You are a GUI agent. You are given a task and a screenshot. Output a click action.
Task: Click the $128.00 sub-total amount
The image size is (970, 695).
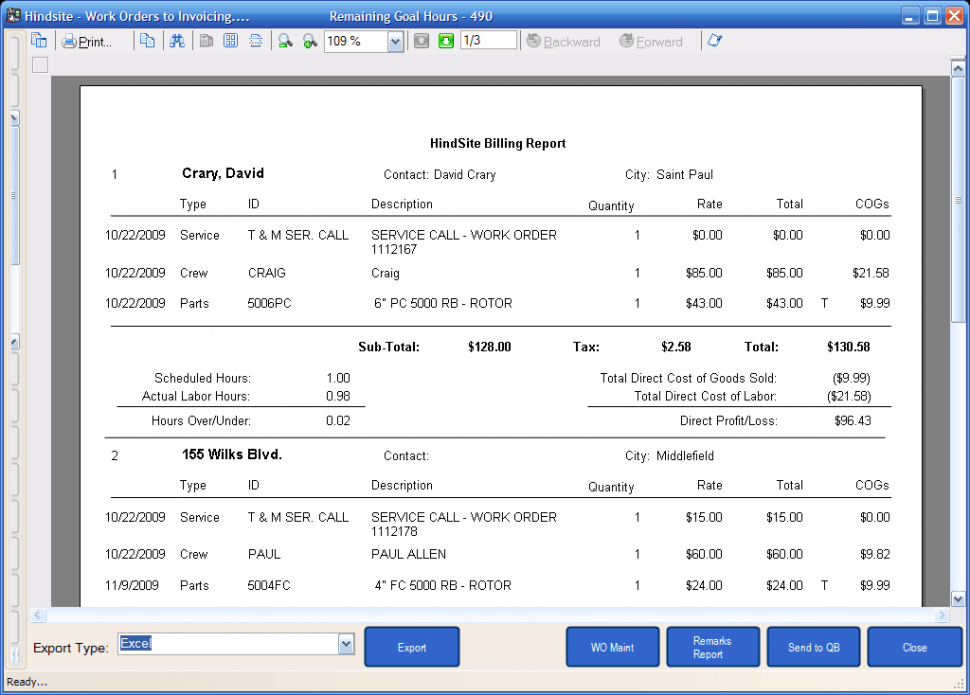(489, 347)
